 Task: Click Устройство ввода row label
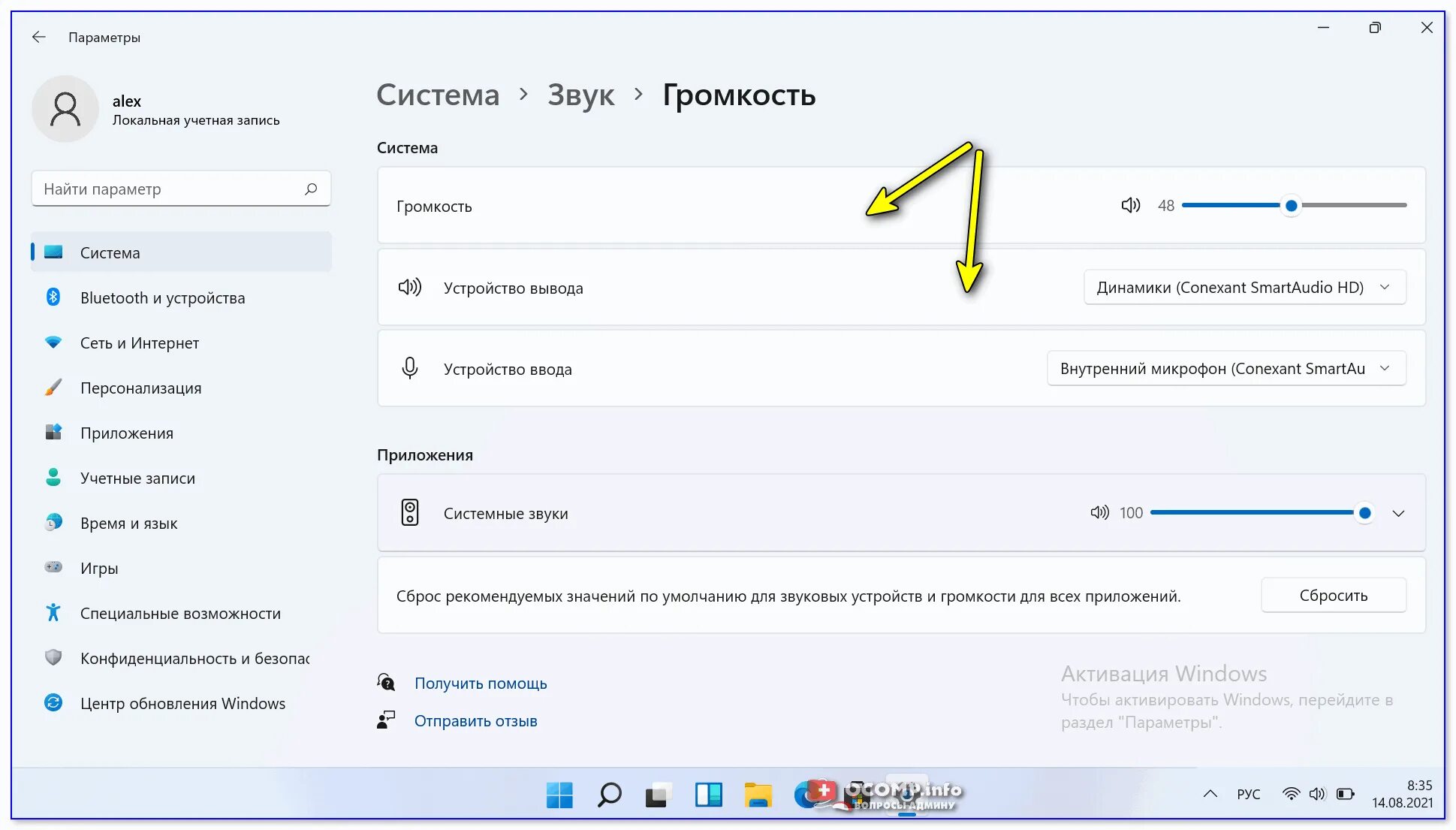coord(508,369)
